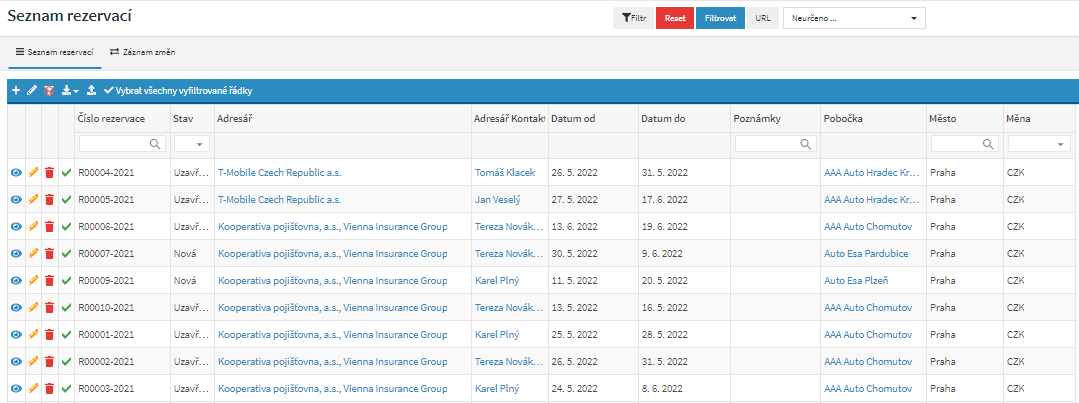Click trash icon for reservation R00009-2021
The image size is (1079, 403).
click(50, 280)
